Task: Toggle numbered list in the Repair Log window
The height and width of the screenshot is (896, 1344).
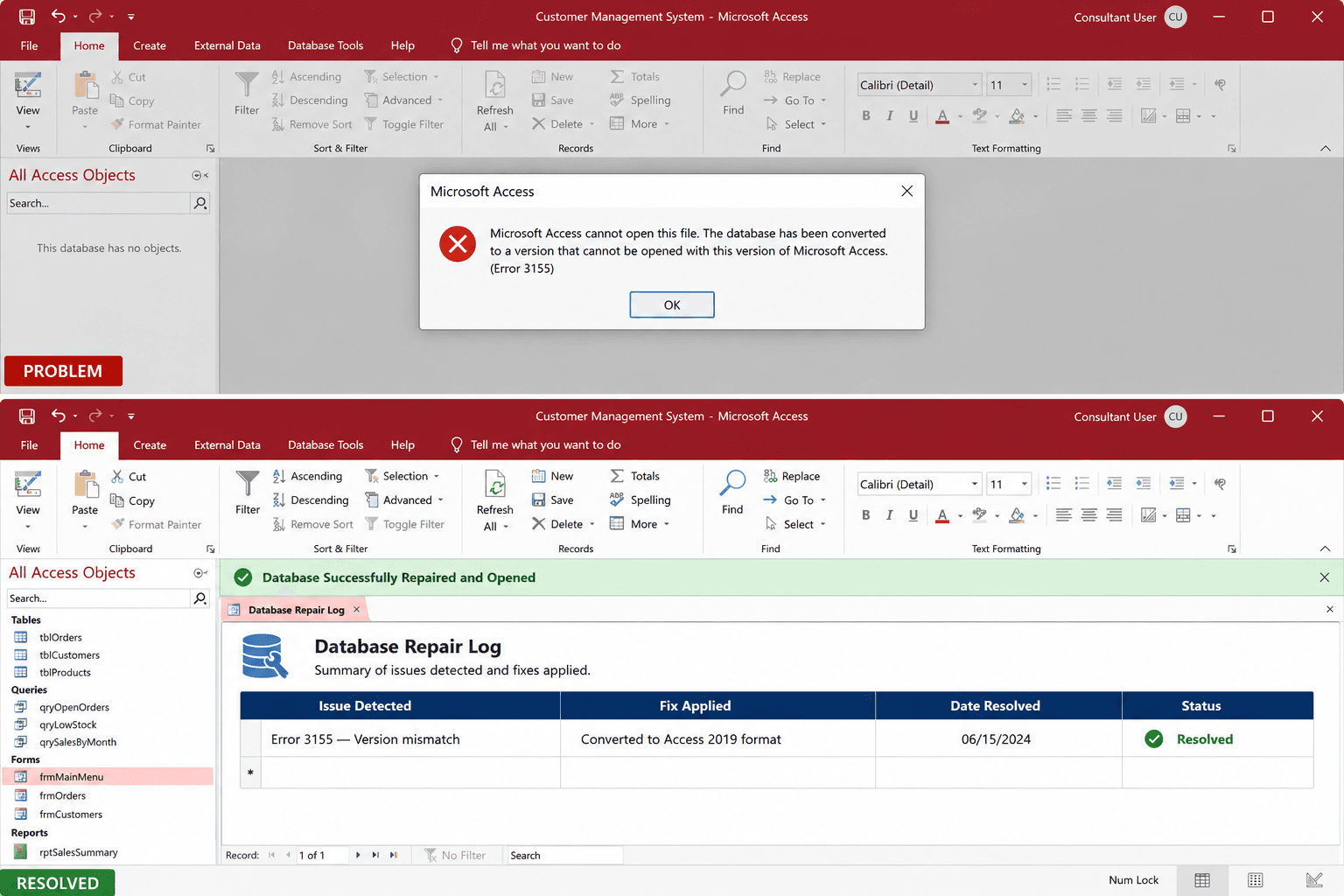Action: 1082,483
